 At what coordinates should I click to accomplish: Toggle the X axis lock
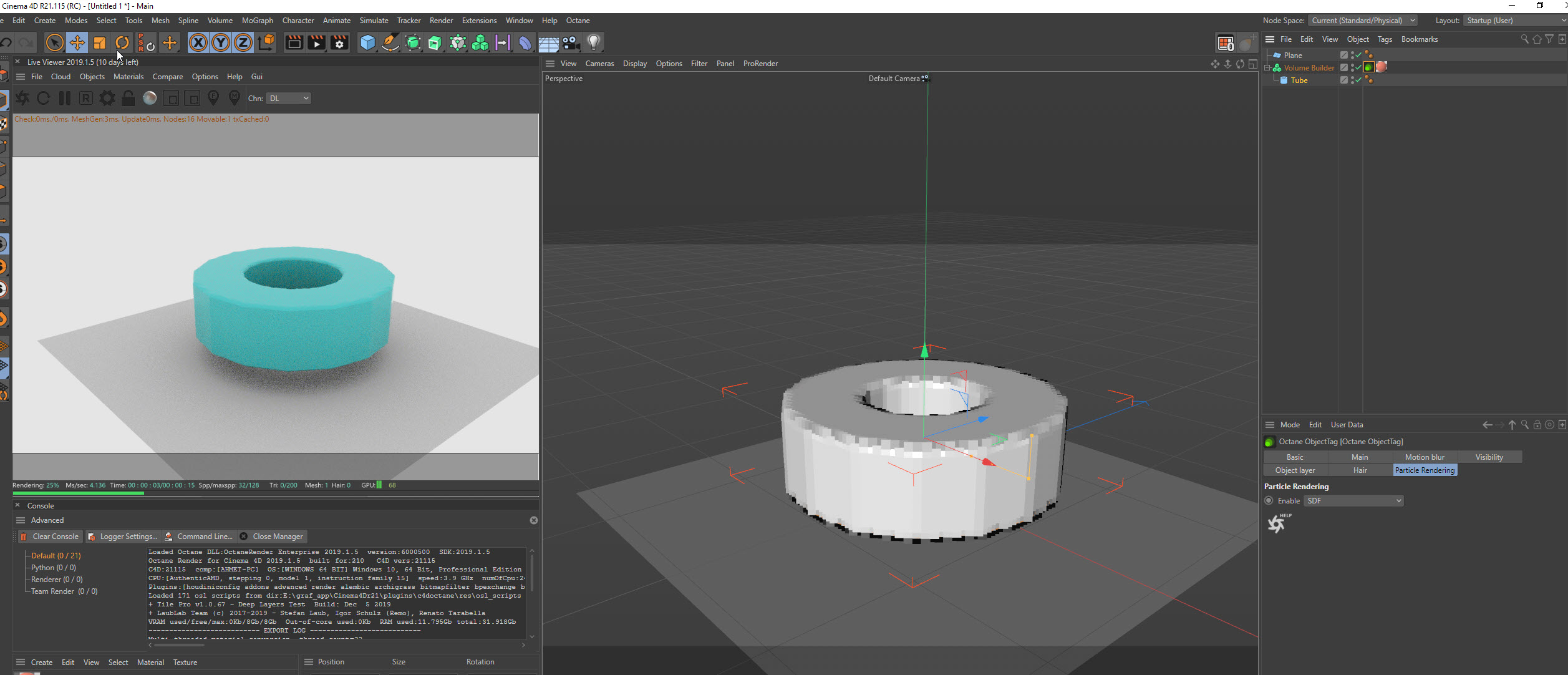coord(198,42)
